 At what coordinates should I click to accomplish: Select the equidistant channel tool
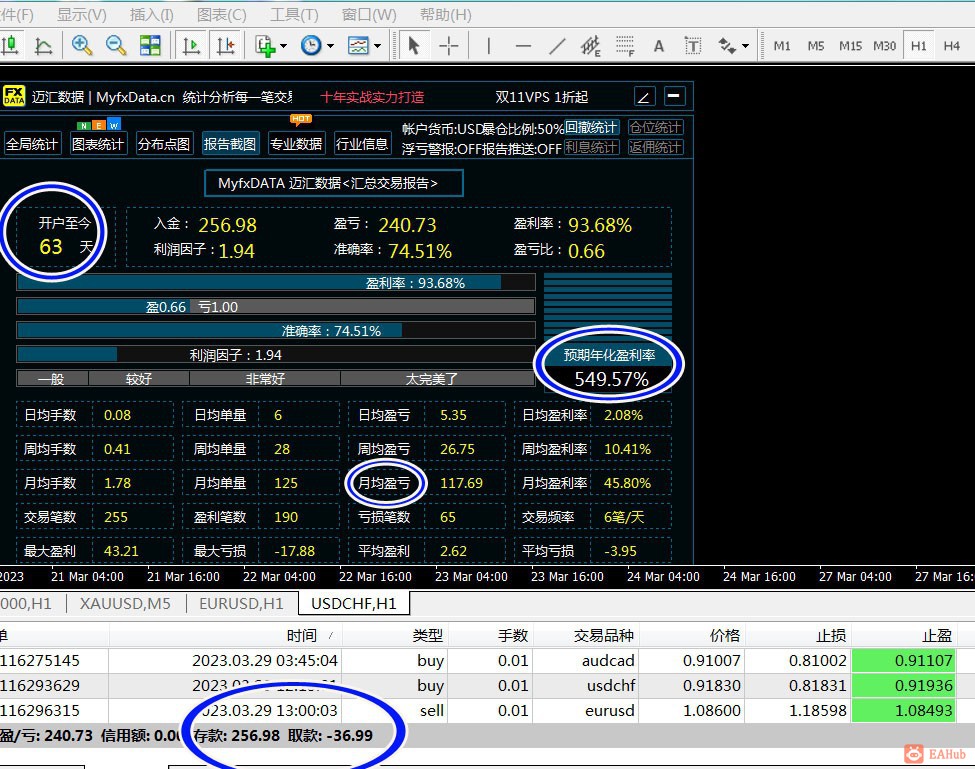click(591, 45)
